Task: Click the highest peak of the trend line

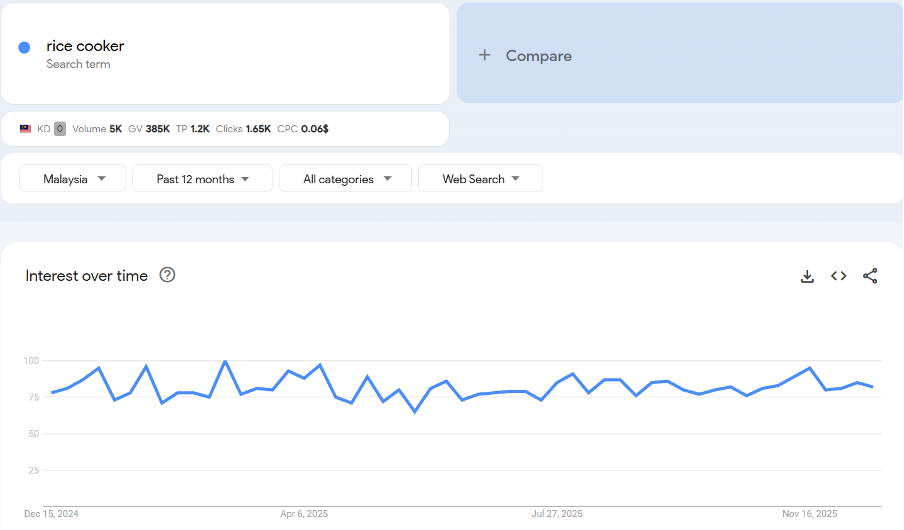Action: tap(225, 361)
